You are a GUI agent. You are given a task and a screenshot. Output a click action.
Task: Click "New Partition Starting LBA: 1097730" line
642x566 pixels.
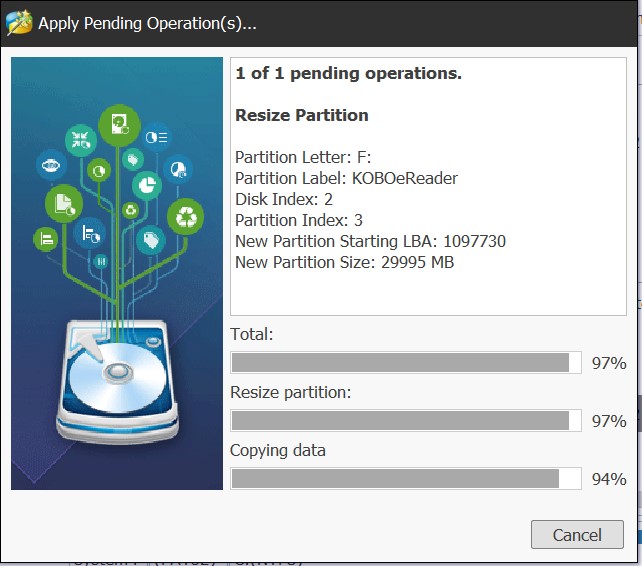click(371, 241)
